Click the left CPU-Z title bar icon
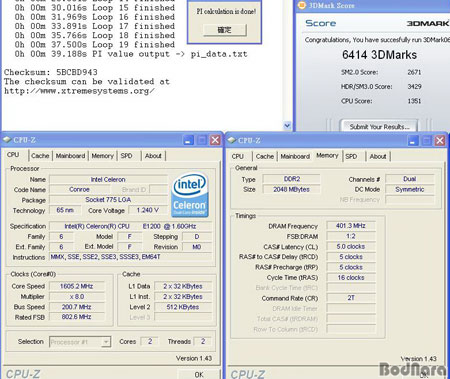 pyautogui.click(x=7, y=140)
